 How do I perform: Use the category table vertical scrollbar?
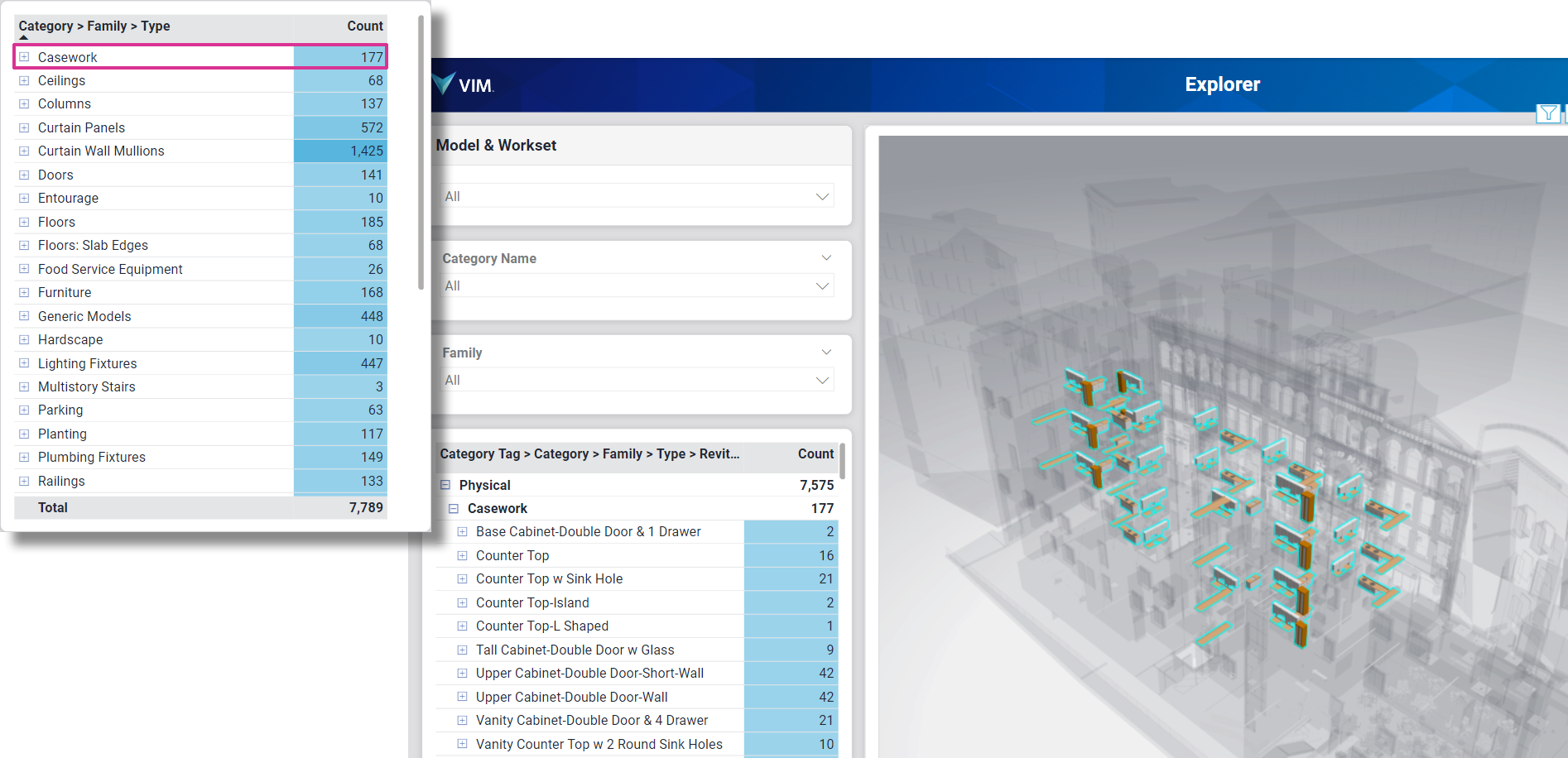(x=421, y=153)
